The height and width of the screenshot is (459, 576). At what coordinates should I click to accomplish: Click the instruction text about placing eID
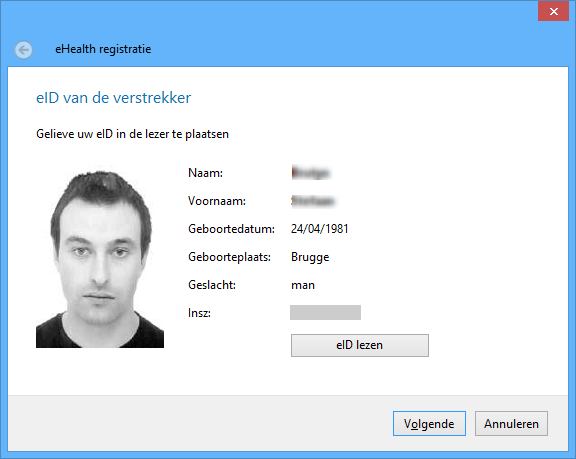(x=132, y=134)
